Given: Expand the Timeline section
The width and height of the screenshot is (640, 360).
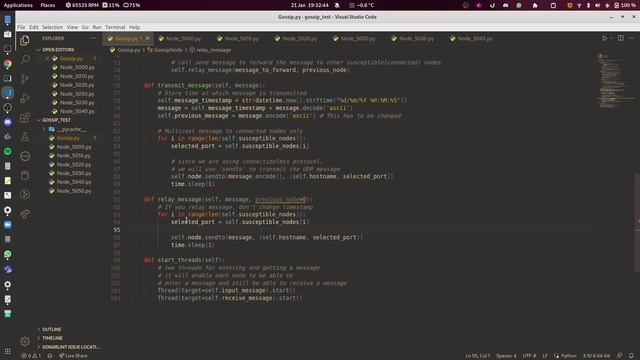Looking at the screenshot, I should pyautogui.click(x=52, y=338).
